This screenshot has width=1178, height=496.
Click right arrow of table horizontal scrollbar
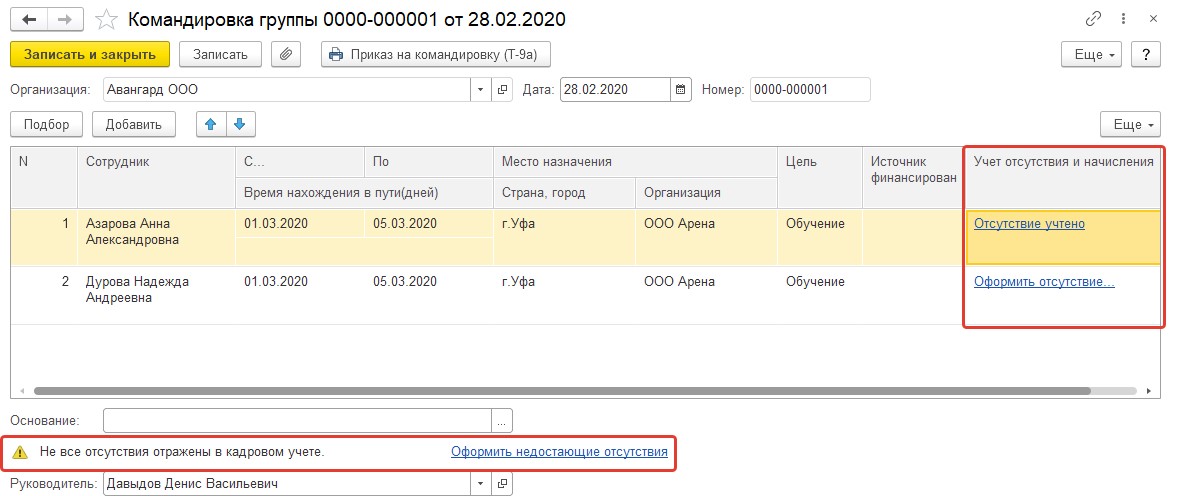tap(1148, 391)
